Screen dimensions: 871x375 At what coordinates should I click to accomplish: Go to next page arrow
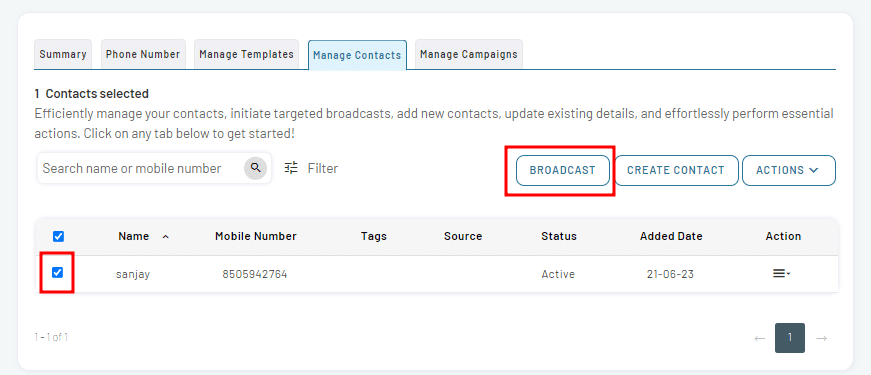pyautogui.click(x=822, y=338)
